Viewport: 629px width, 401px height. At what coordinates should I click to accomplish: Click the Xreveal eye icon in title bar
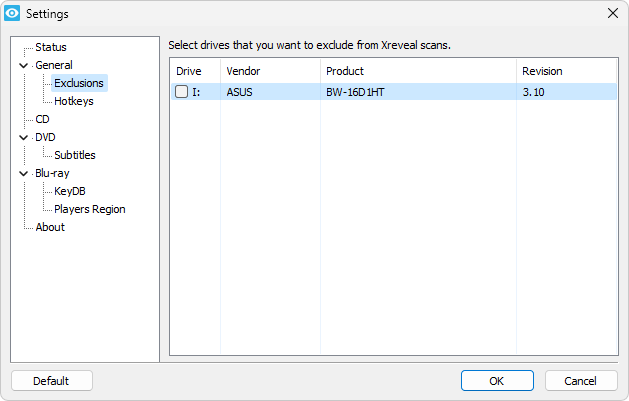[12, 13]
